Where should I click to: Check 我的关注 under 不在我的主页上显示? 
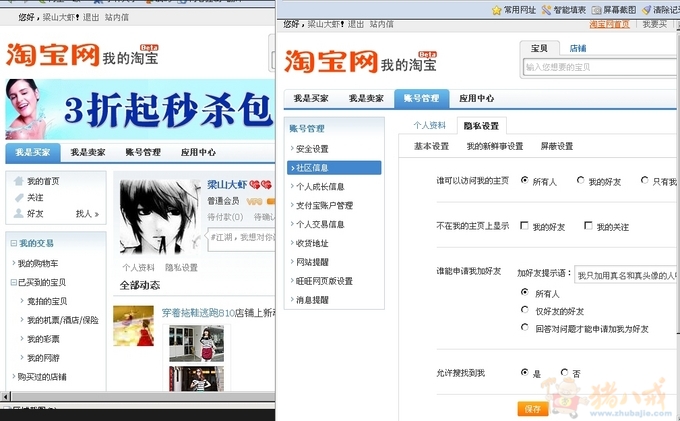click(x=588, y=225)
